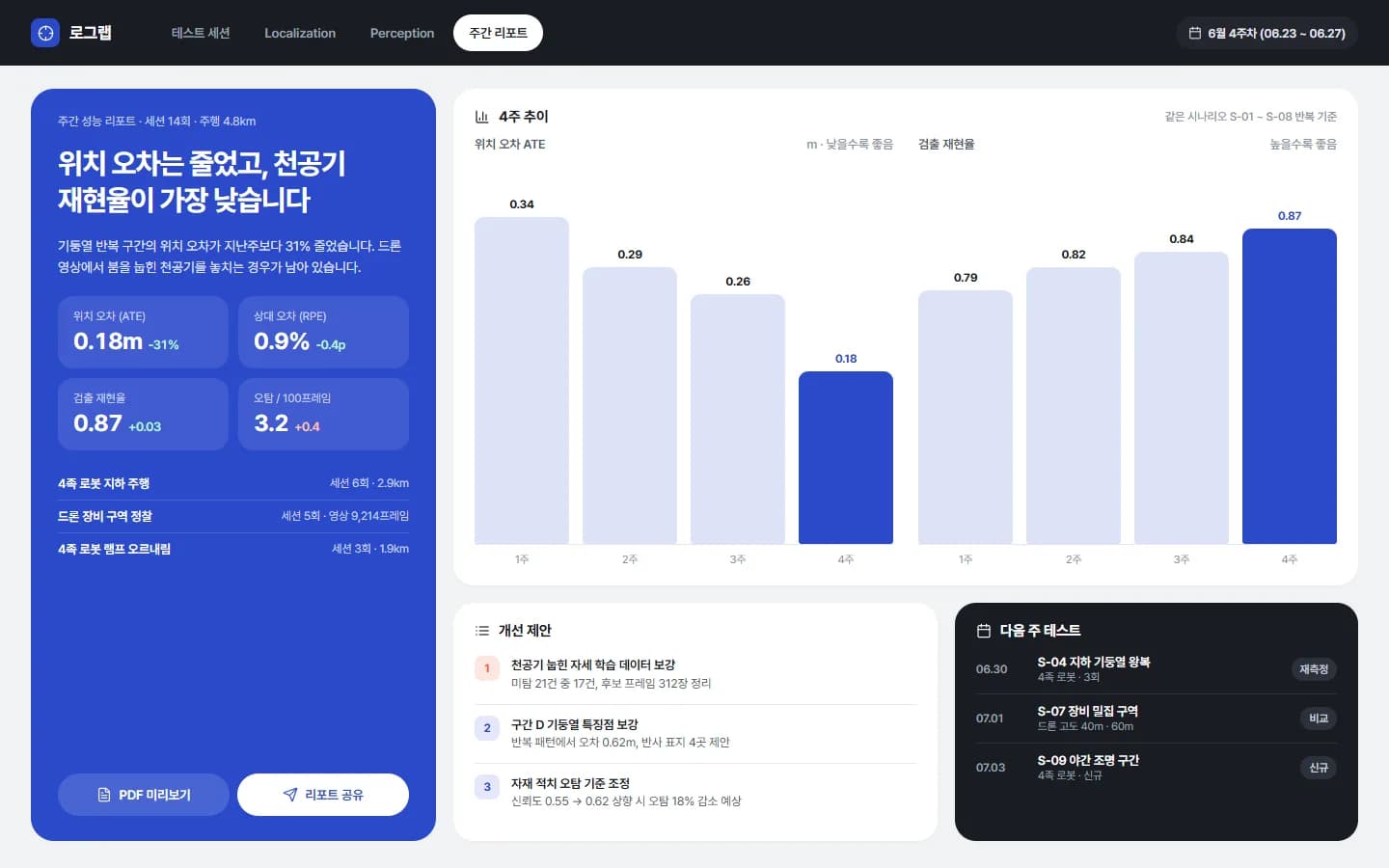Open suggestion 천공기 높힌 자세 학습 데이터 보강
The height and width of the screenshot is (868, 1389).
pos(695,673)
